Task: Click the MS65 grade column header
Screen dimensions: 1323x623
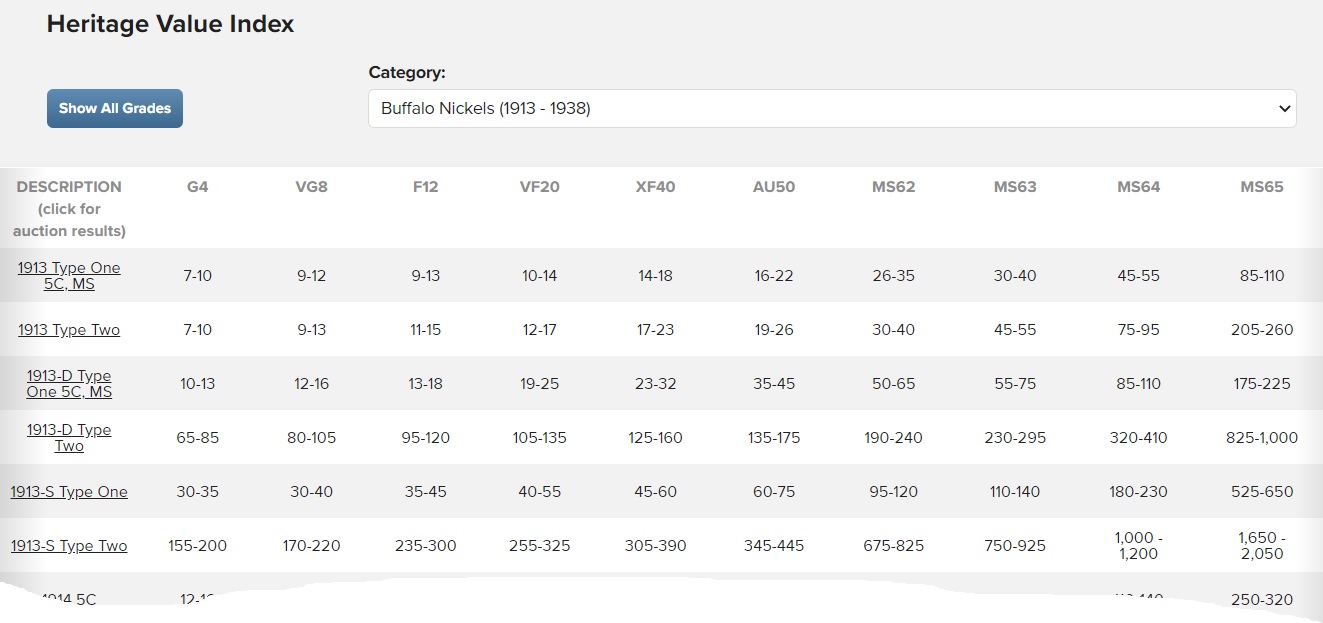Action: click(1261, 187)
